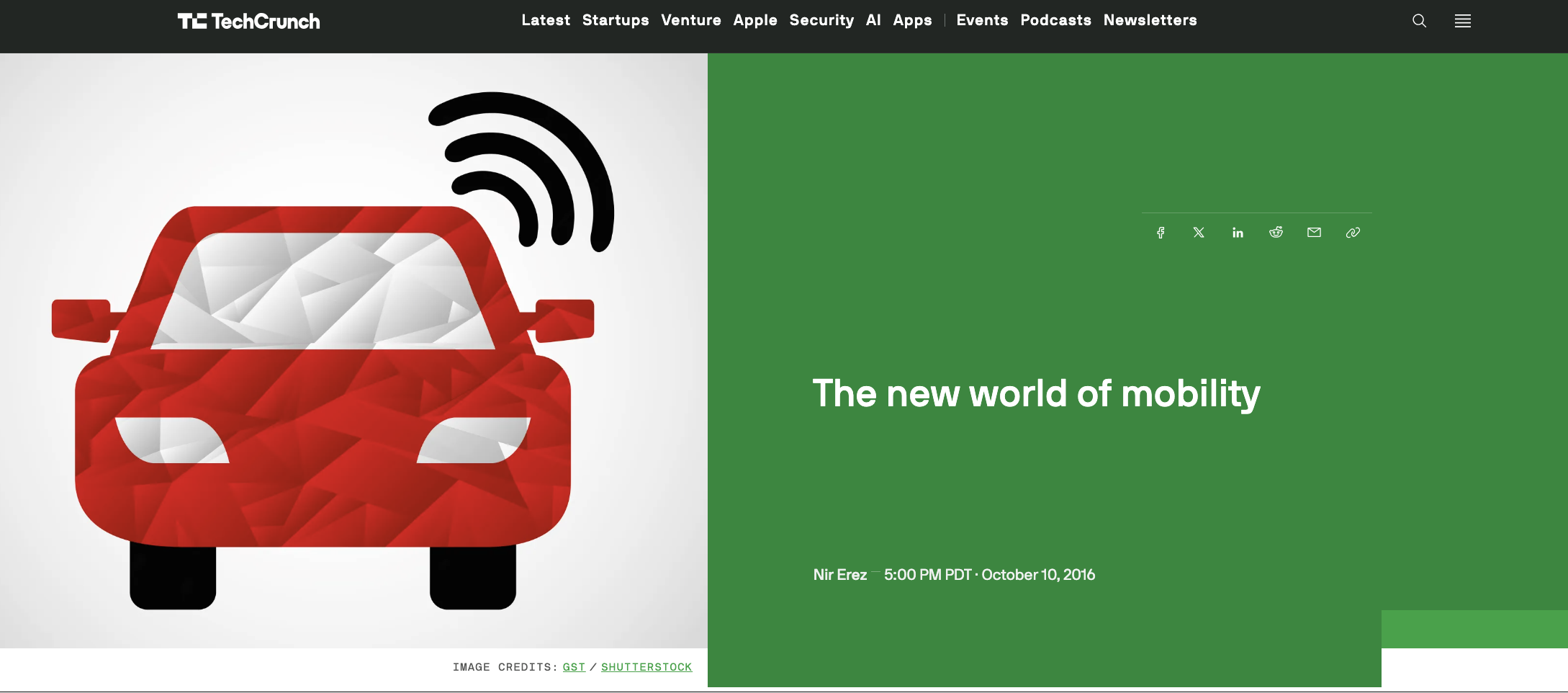Open the Latest section

coord(545,21)
